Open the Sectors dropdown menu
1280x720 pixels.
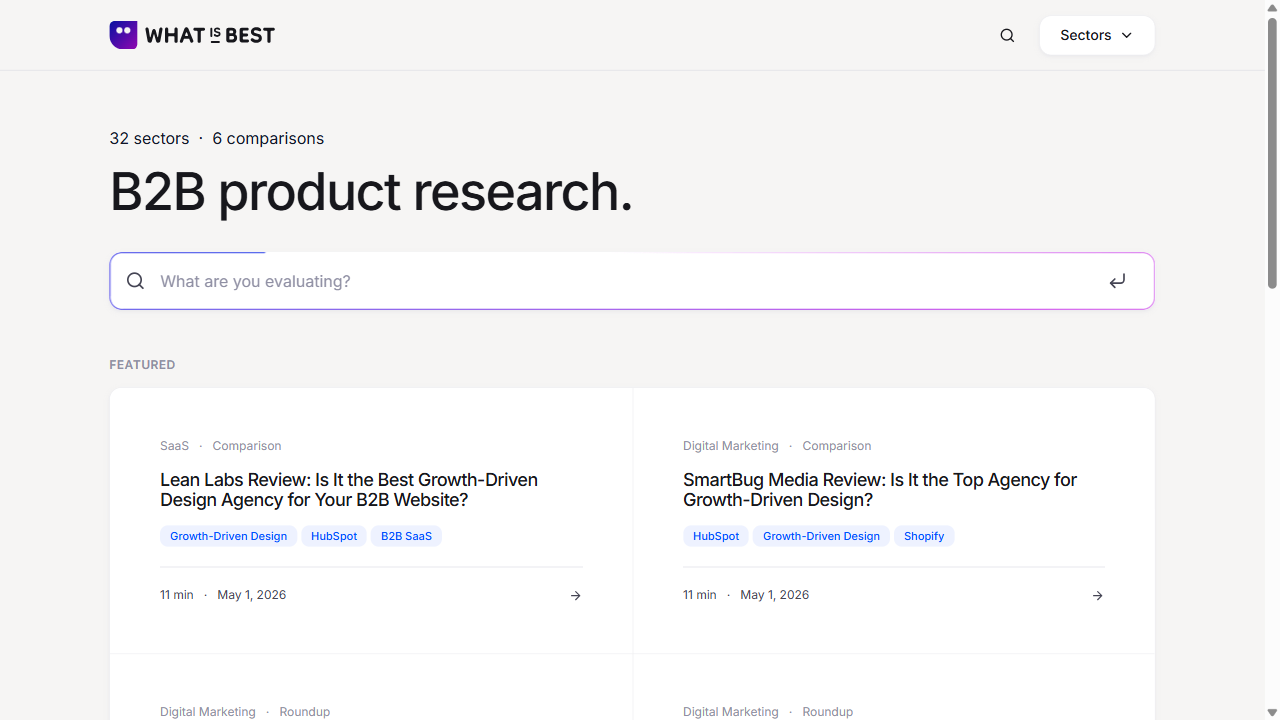[x=1097, y=35]
